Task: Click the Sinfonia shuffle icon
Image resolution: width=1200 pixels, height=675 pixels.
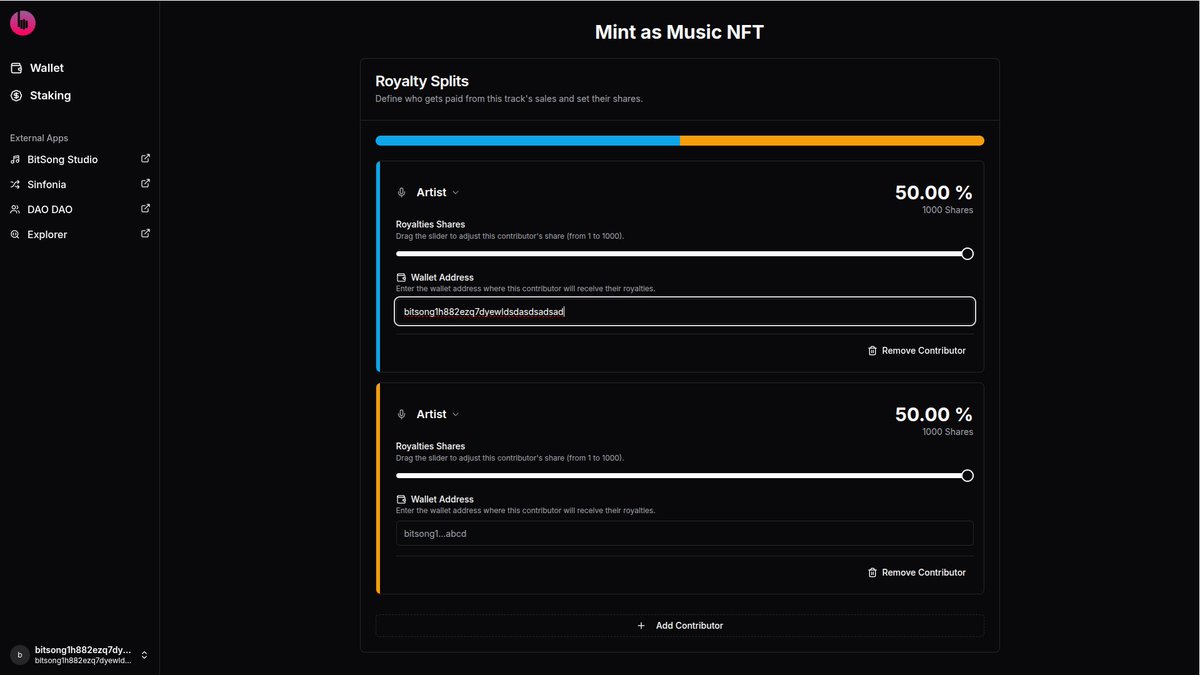Action: (x=15, y=185)
